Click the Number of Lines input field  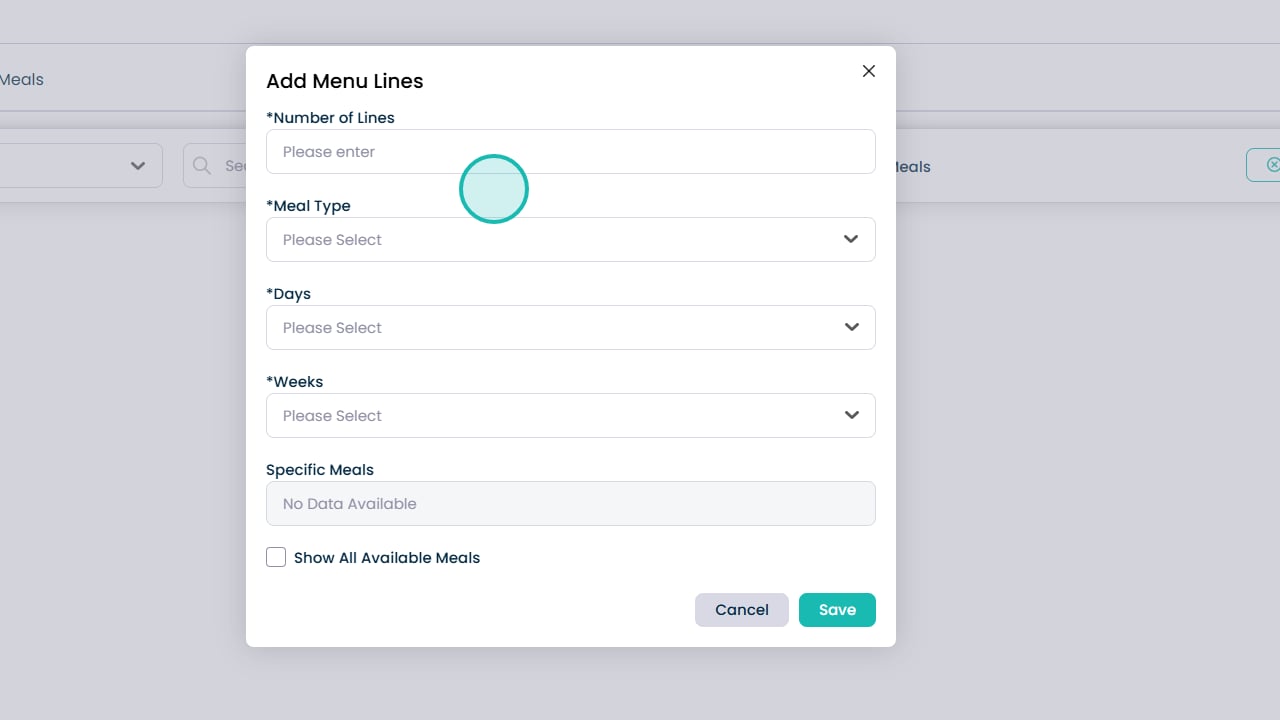[570, 152]
